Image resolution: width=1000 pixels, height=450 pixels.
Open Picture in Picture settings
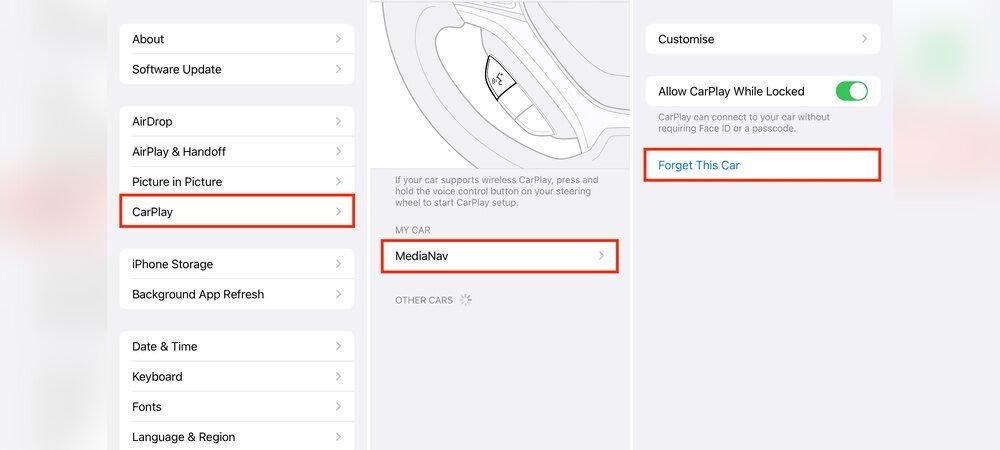click(x=237, y=182)
